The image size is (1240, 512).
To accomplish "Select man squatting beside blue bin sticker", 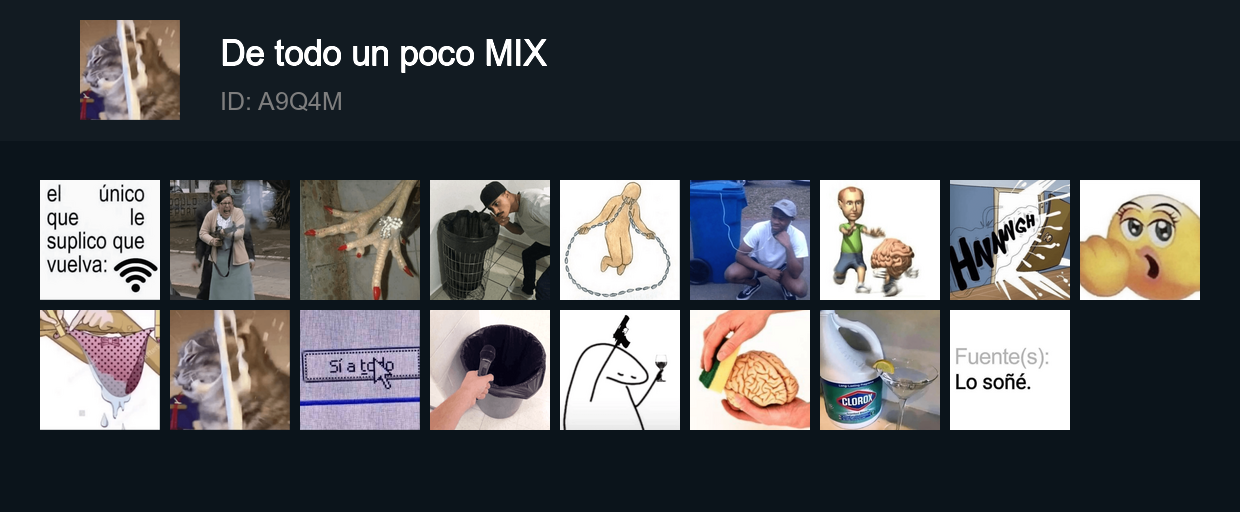I will (750, 240).
